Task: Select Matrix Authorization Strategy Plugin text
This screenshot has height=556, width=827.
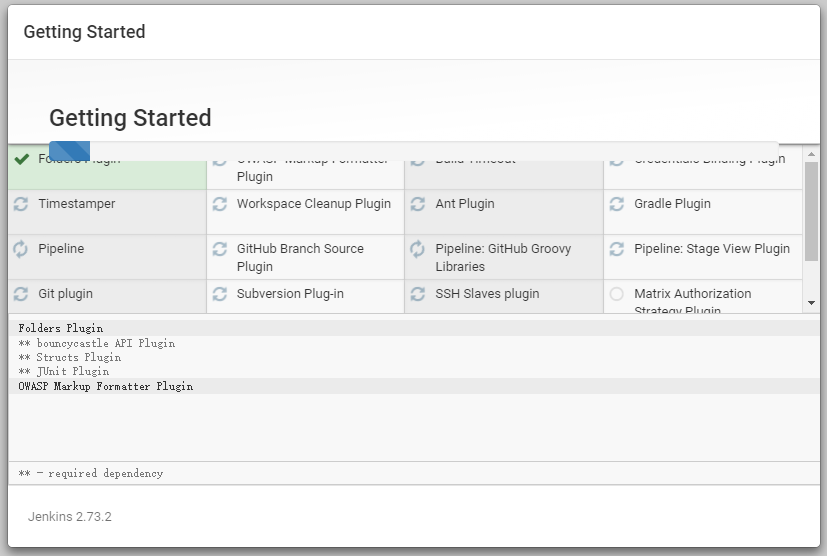Action: [x=693, y=300]
